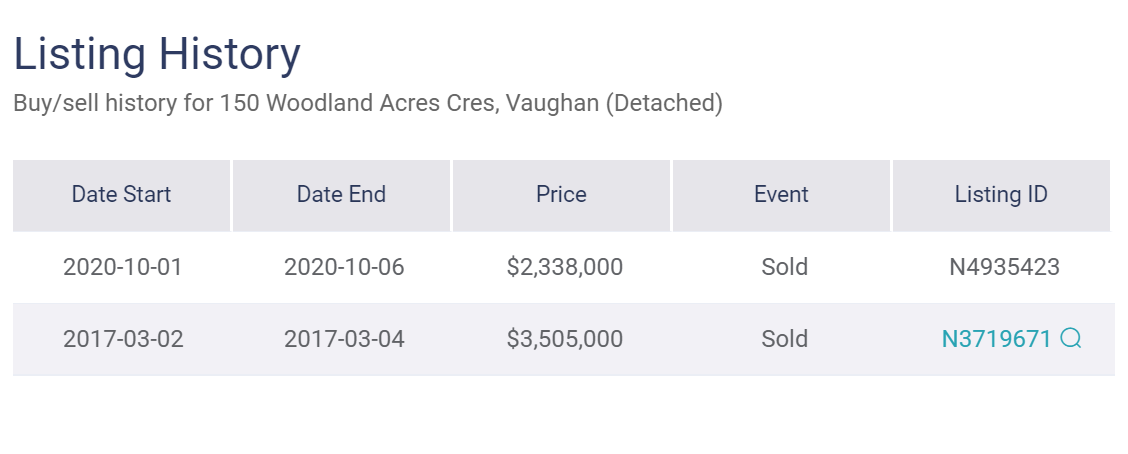Click the 2020-10-01 start date cell

[123, 267]
